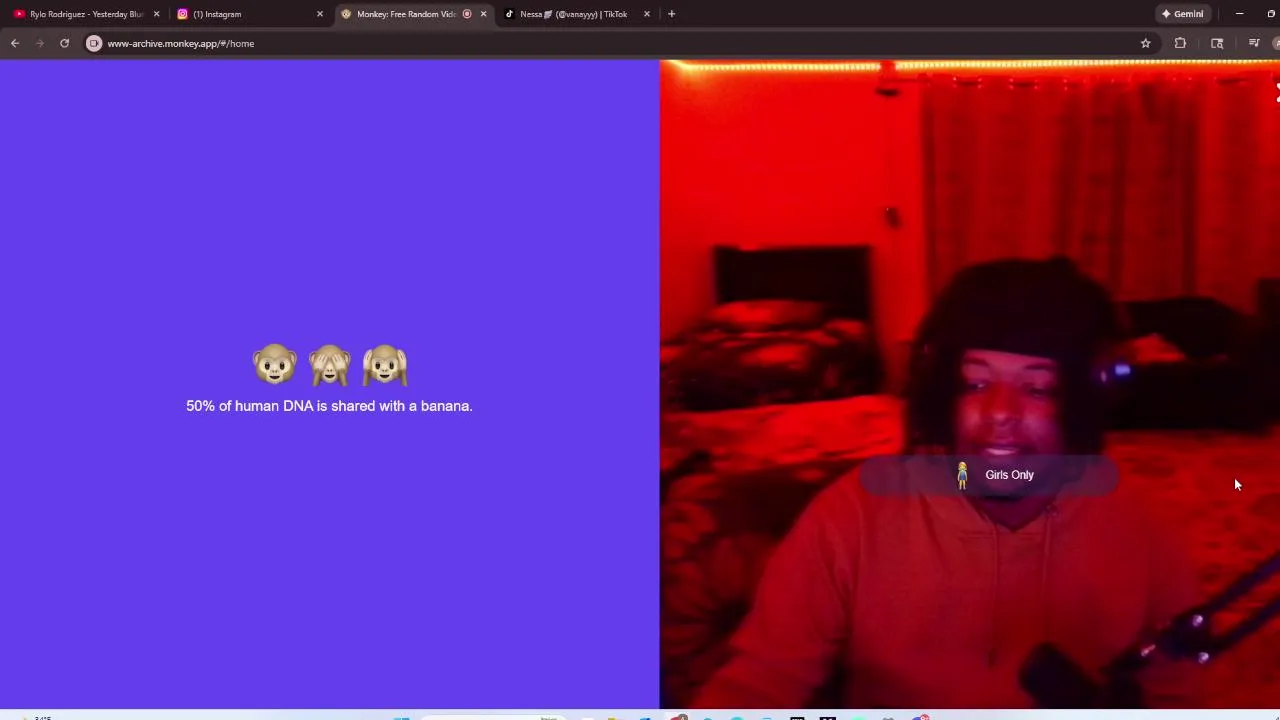Bookmark this page with the star
The height and width of the screenshot is (720, 1280).
point(1145,43)
